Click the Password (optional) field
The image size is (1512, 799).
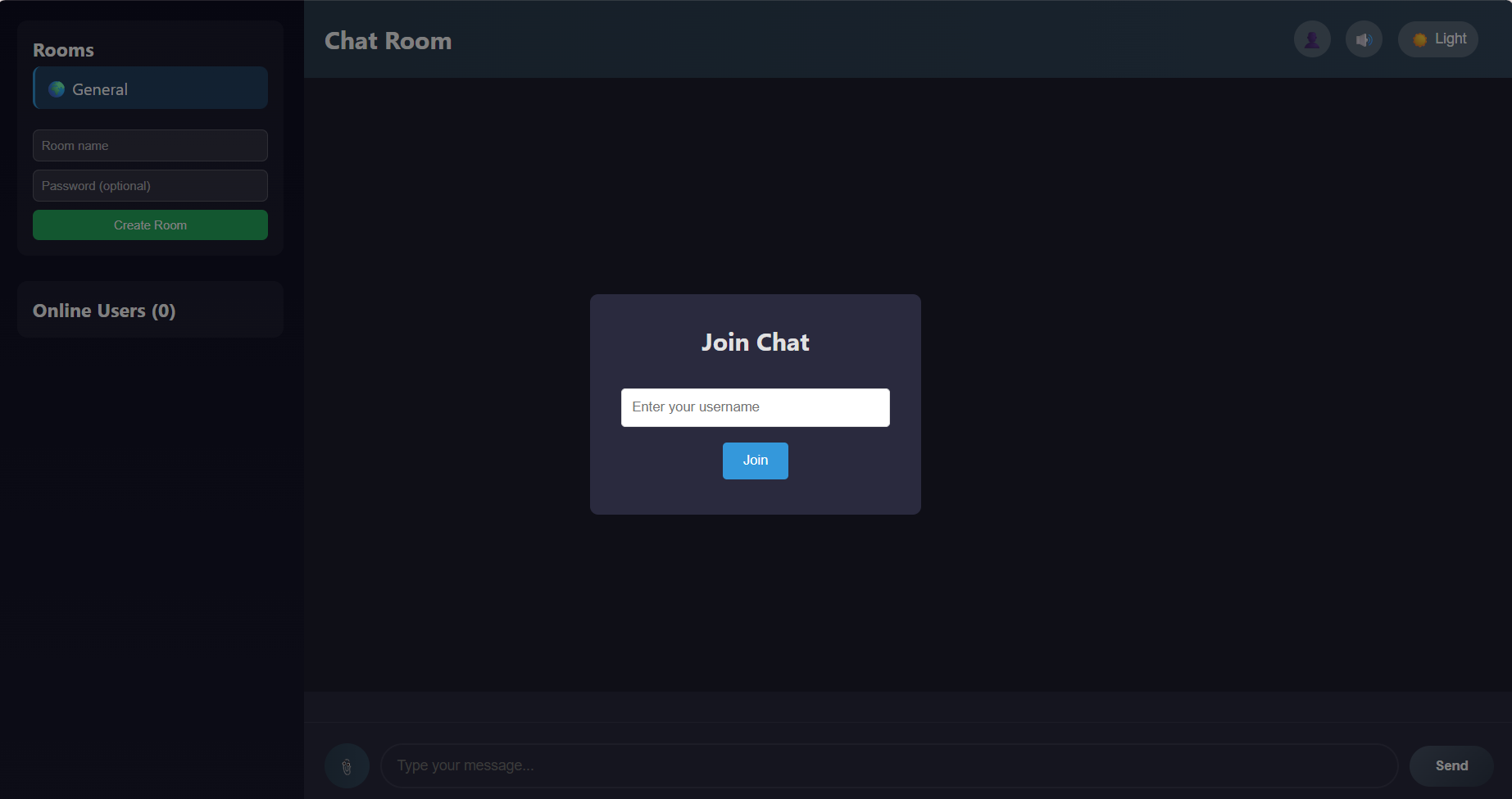pos(150,186)
